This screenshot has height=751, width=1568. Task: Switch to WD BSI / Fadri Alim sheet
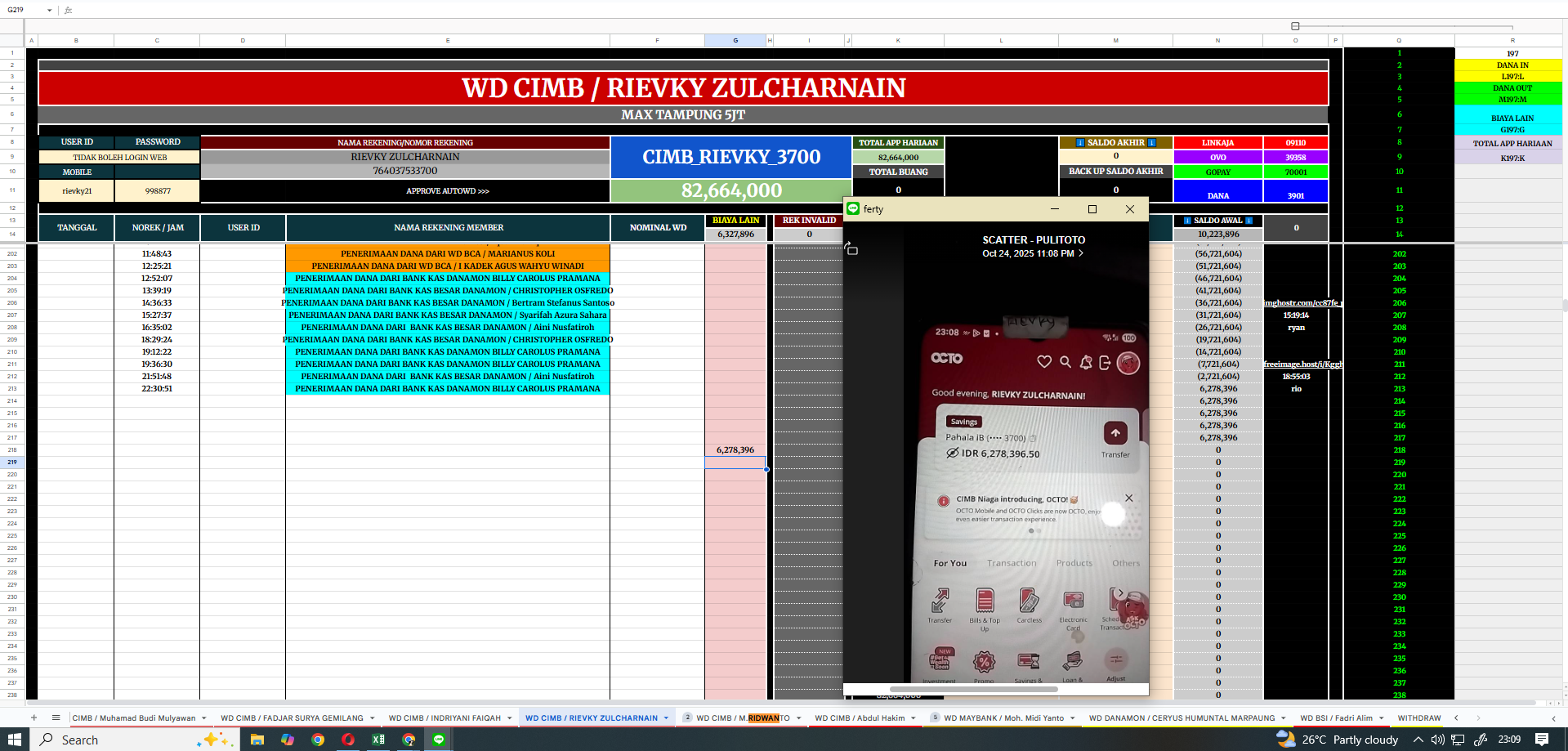1336,718
